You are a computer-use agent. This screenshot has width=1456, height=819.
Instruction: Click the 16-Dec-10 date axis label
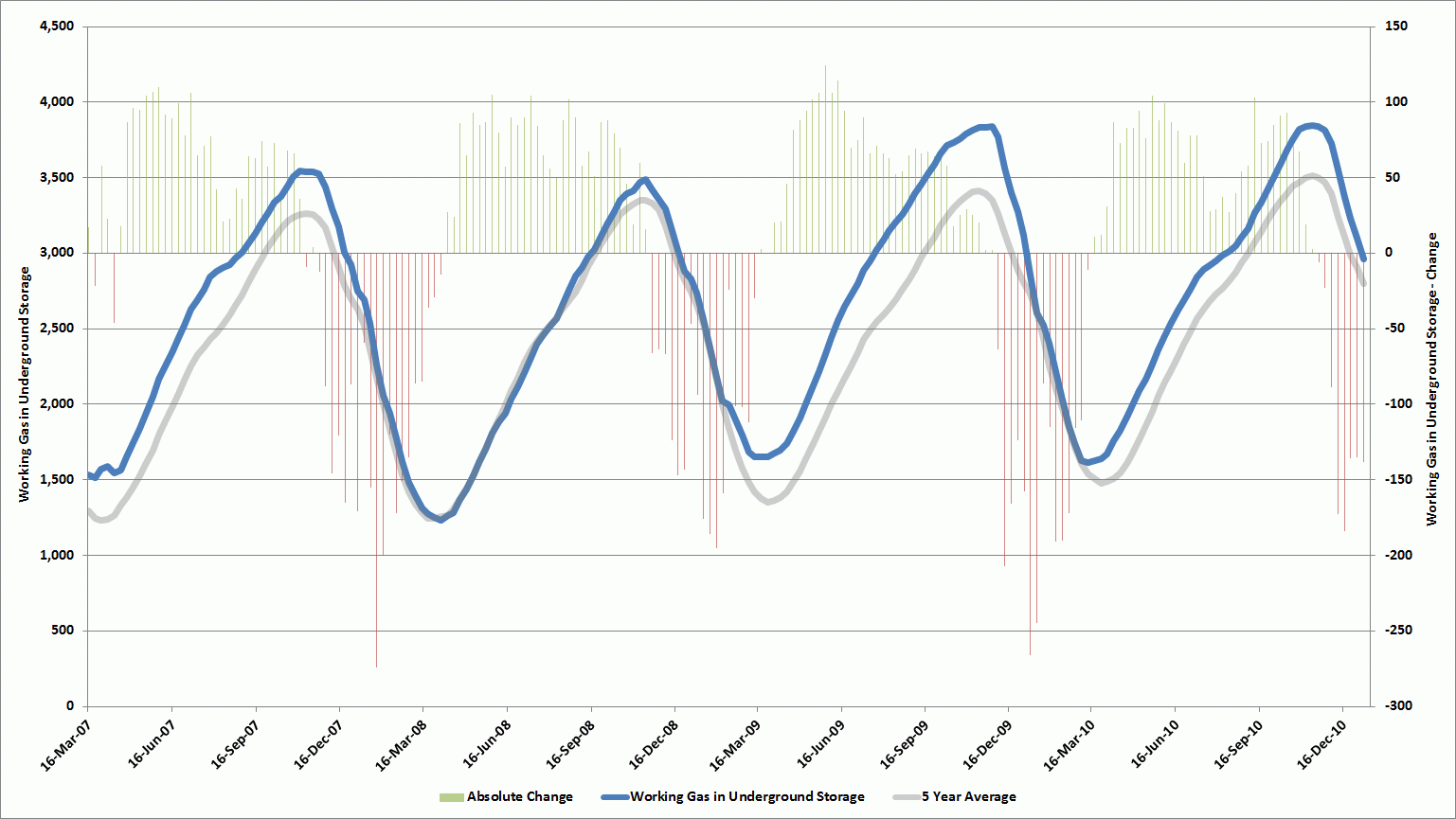1317,744
